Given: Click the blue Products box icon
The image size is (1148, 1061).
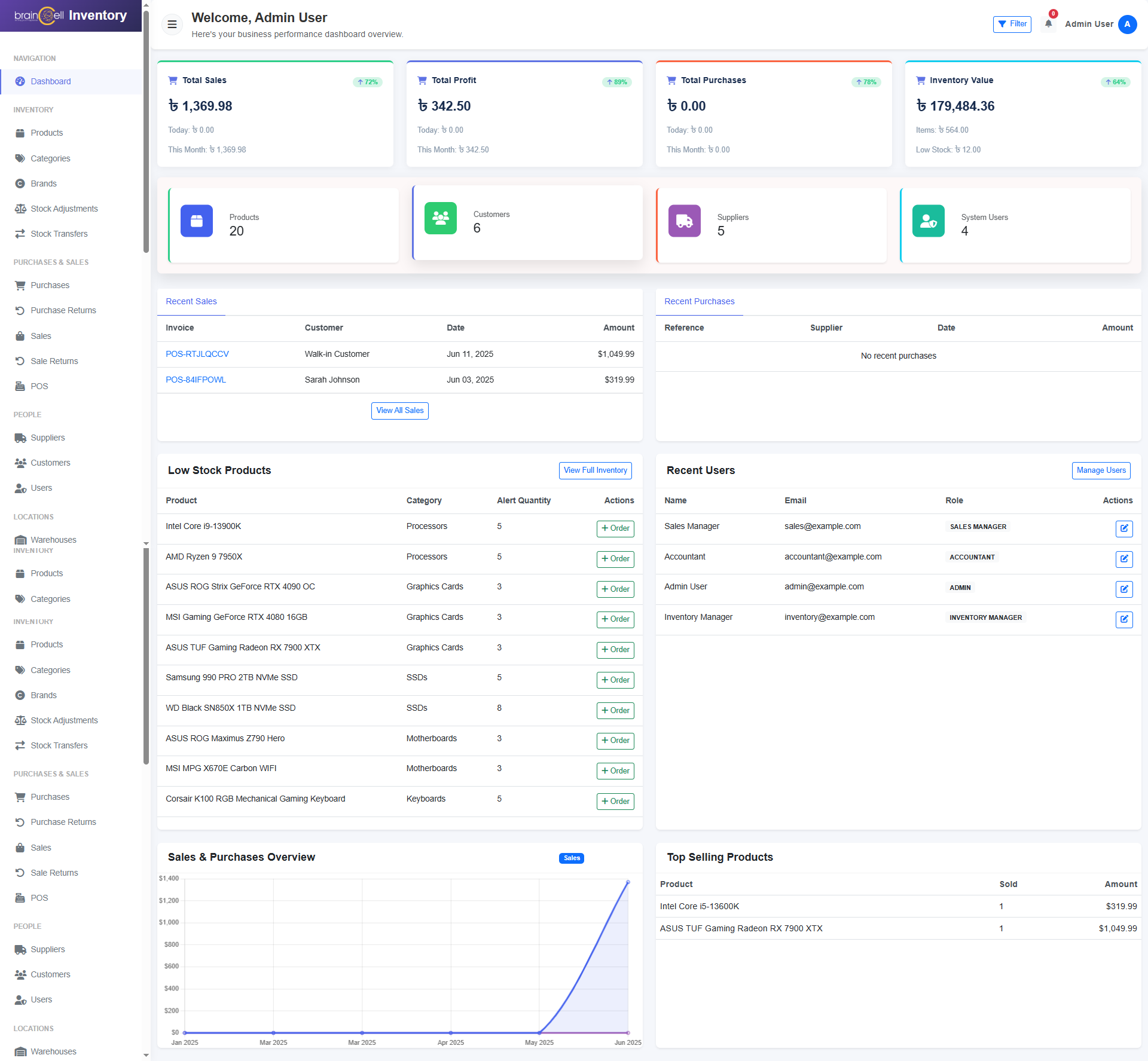Looking at the screenshot, I should (197, 221).
